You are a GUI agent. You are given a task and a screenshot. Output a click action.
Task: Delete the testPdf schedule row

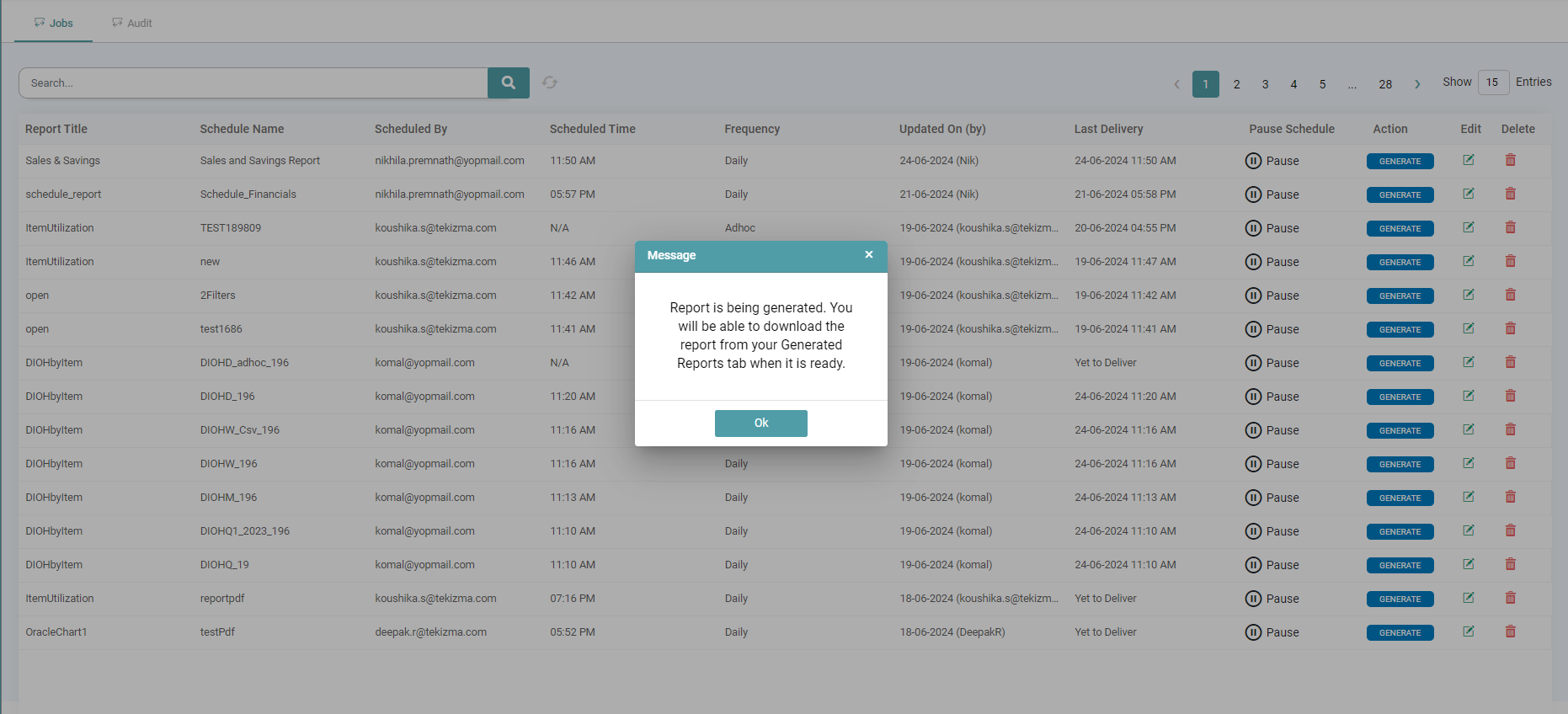[1510, 631]
